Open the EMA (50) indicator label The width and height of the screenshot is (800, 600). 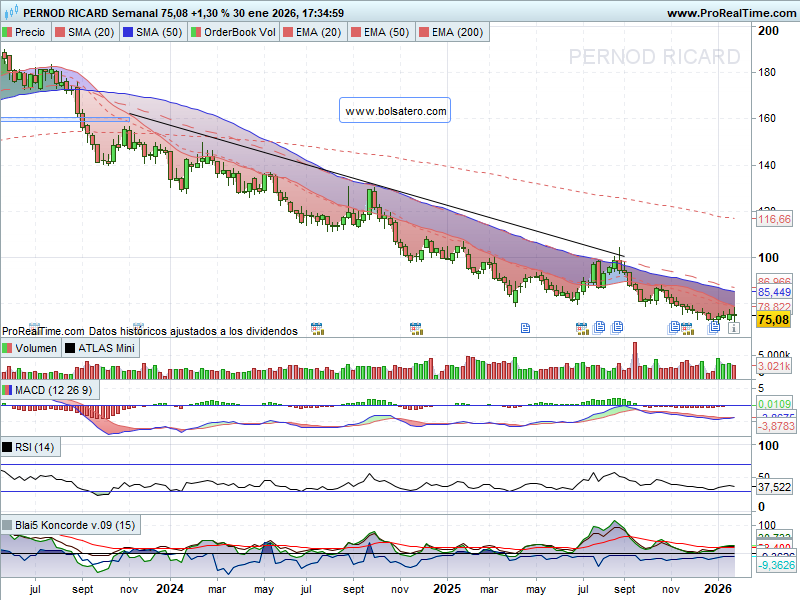coord(381,32)
